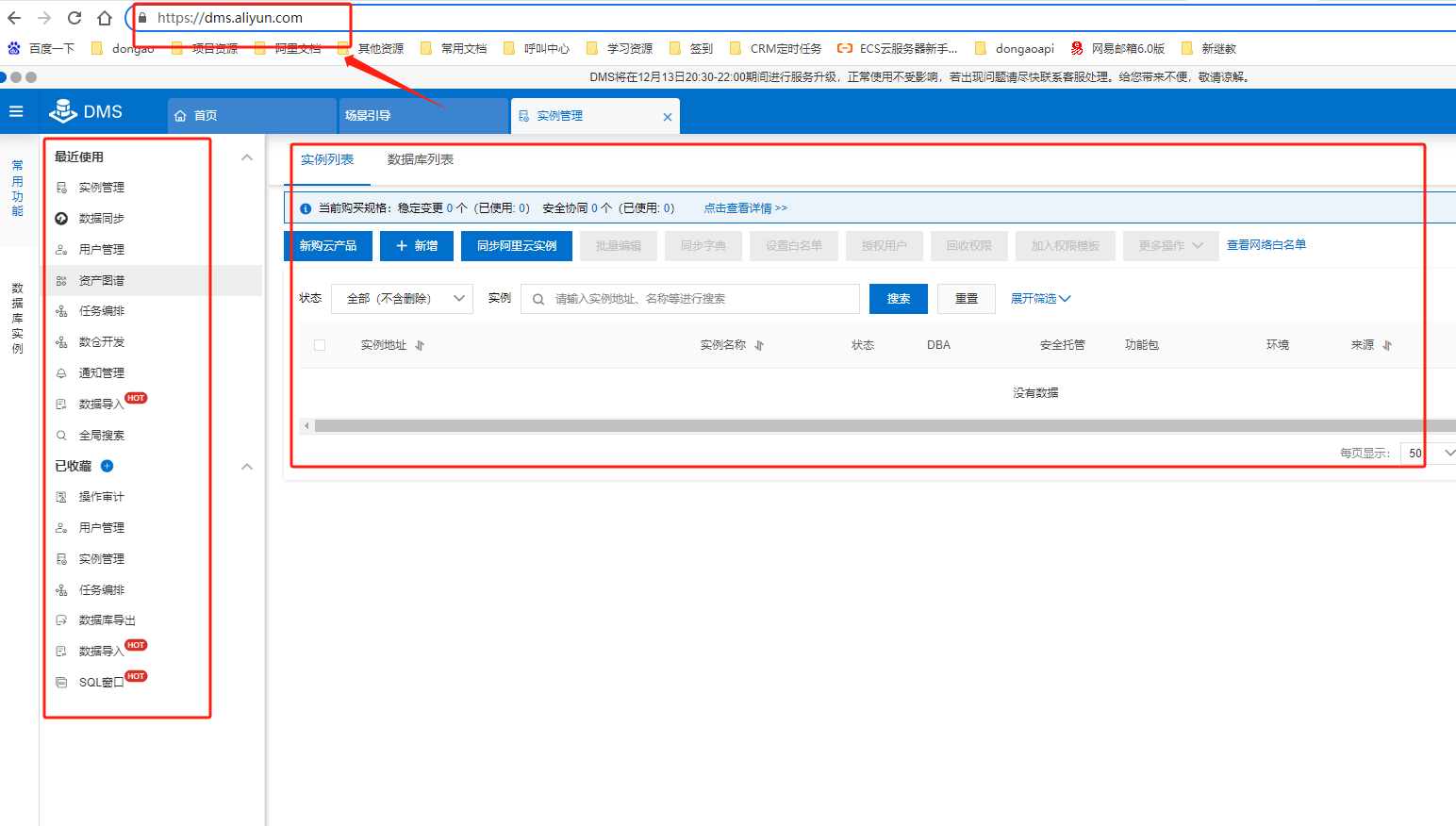This screenshot has height=826, width=1456.
Task: Click the home icon in 首页 tab
Action: pos(180,116)
